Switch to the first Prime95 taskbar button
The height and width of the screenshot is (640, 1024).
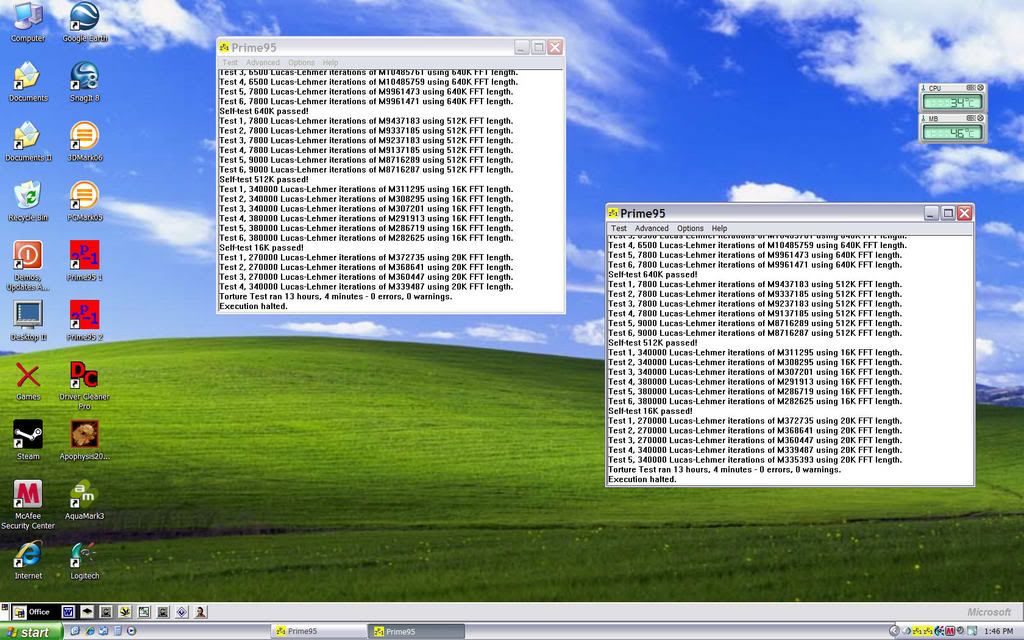[319, 632]
